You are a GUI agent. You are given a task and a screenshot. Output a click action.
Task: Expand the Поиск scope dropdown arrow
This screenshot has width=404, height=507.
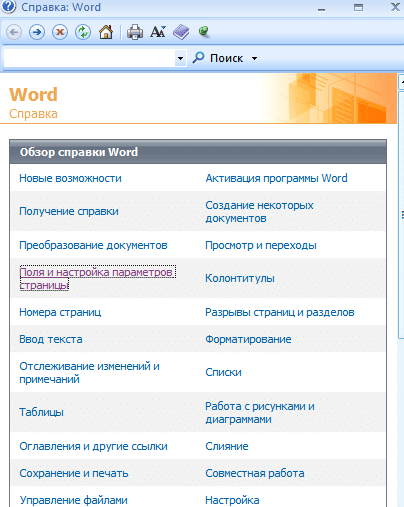pyautogui.click(x=254, y=58)
